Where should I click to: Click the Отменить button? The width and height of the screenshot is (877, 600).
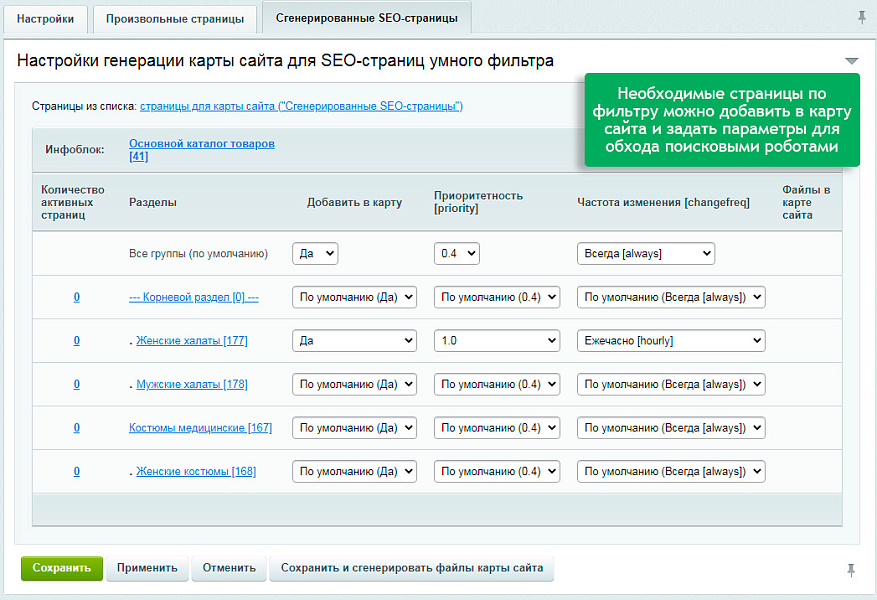click(x=228, y=568)
